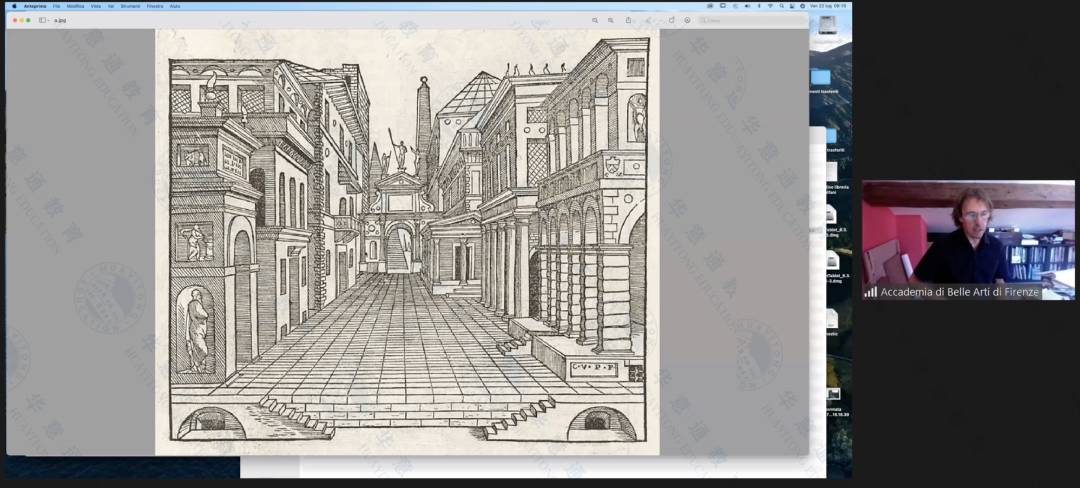Open Spotlight search in menu bar
Viewport: 1080px width, 488px height.
[x=782, y=6]
